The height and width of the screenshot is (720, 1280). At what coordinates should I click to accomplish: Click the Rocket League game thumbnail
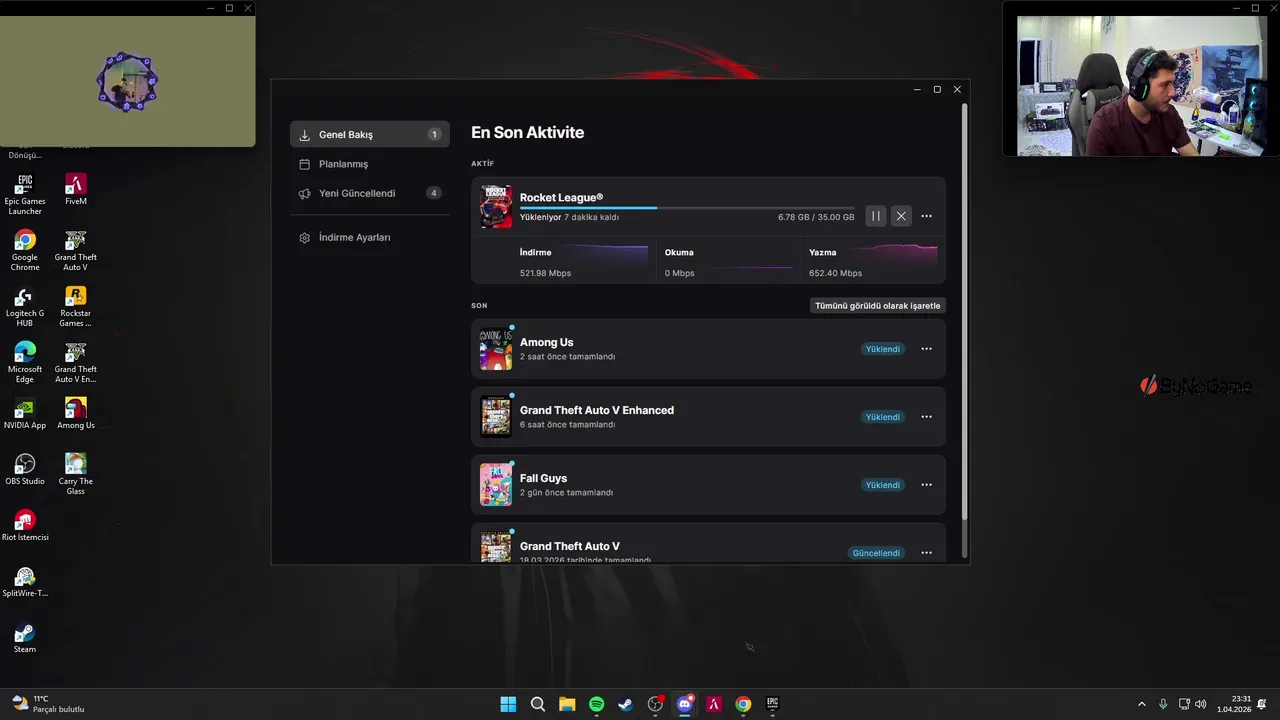[x=496, y=207]
